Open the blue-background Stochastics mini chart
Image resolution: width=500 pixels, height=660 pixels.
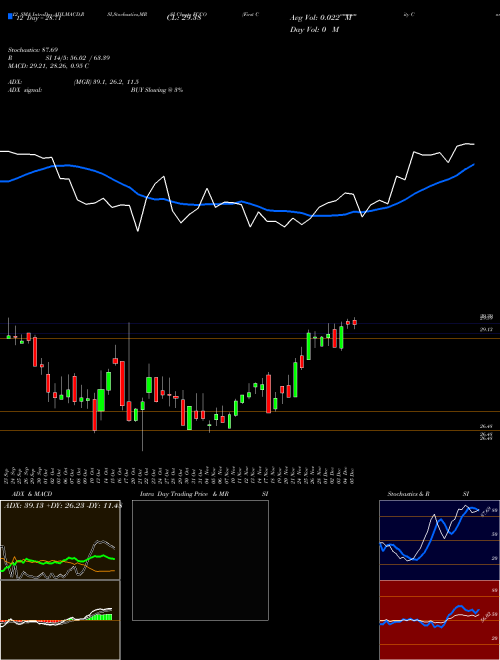click(x=439, y=540)
